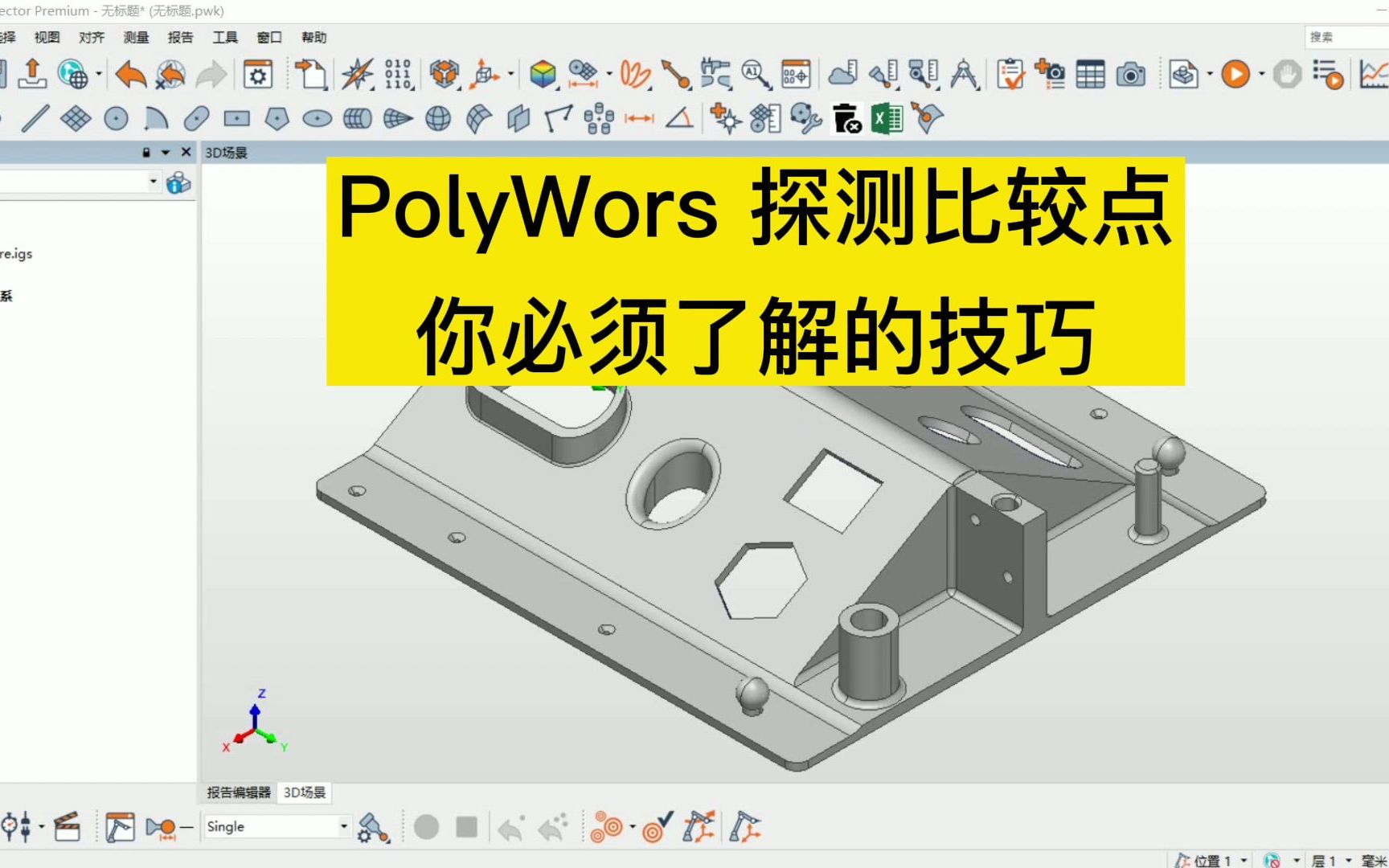Select the ellipse feature icon
This screenshot has width=1389, height=868.
pos(318,119)
